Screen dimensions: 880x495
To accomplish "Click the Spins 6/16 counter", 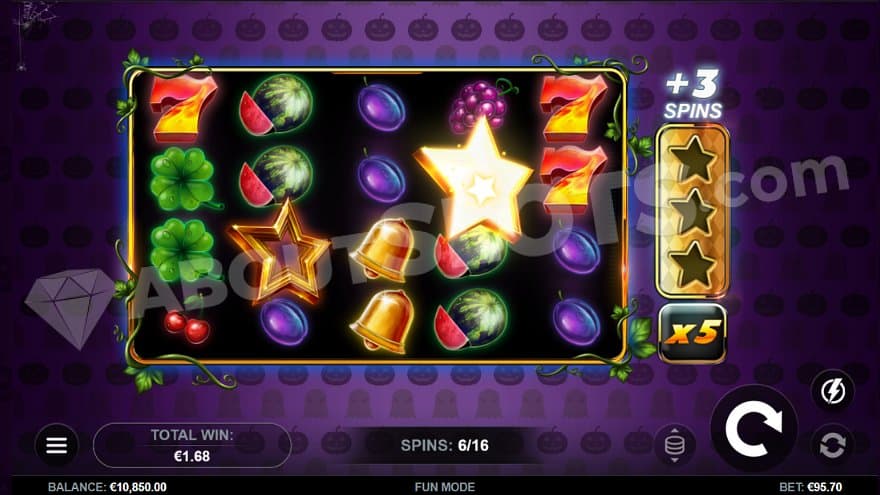I will pos(444,446).
